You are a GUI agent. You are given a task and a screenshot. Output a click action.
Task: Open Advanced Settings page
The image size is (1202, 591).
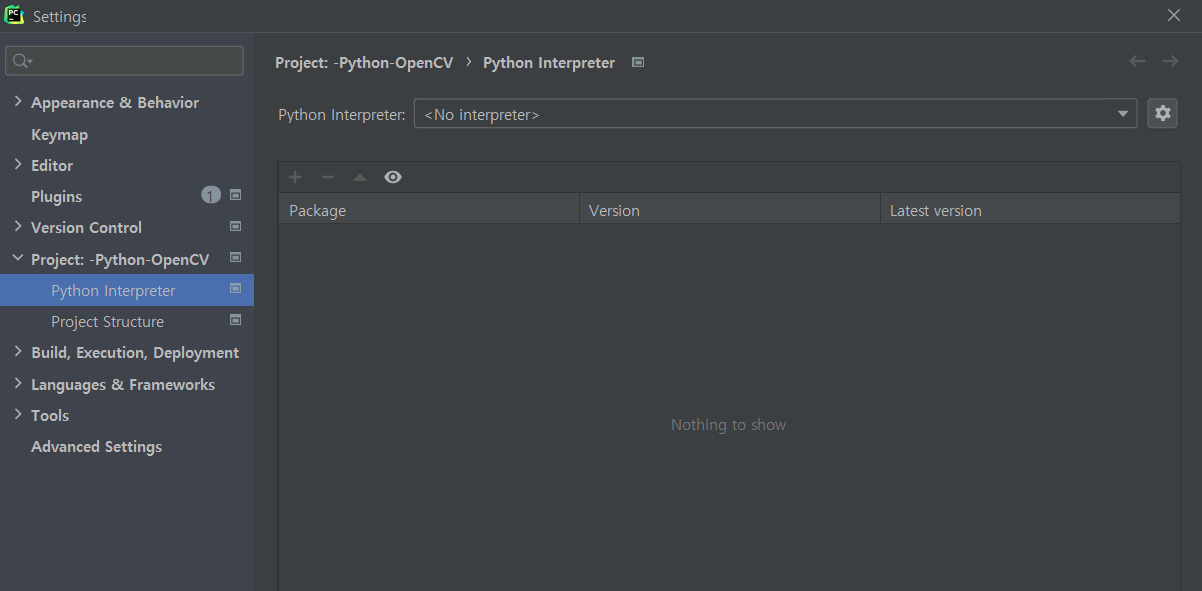tap(96, 447)
